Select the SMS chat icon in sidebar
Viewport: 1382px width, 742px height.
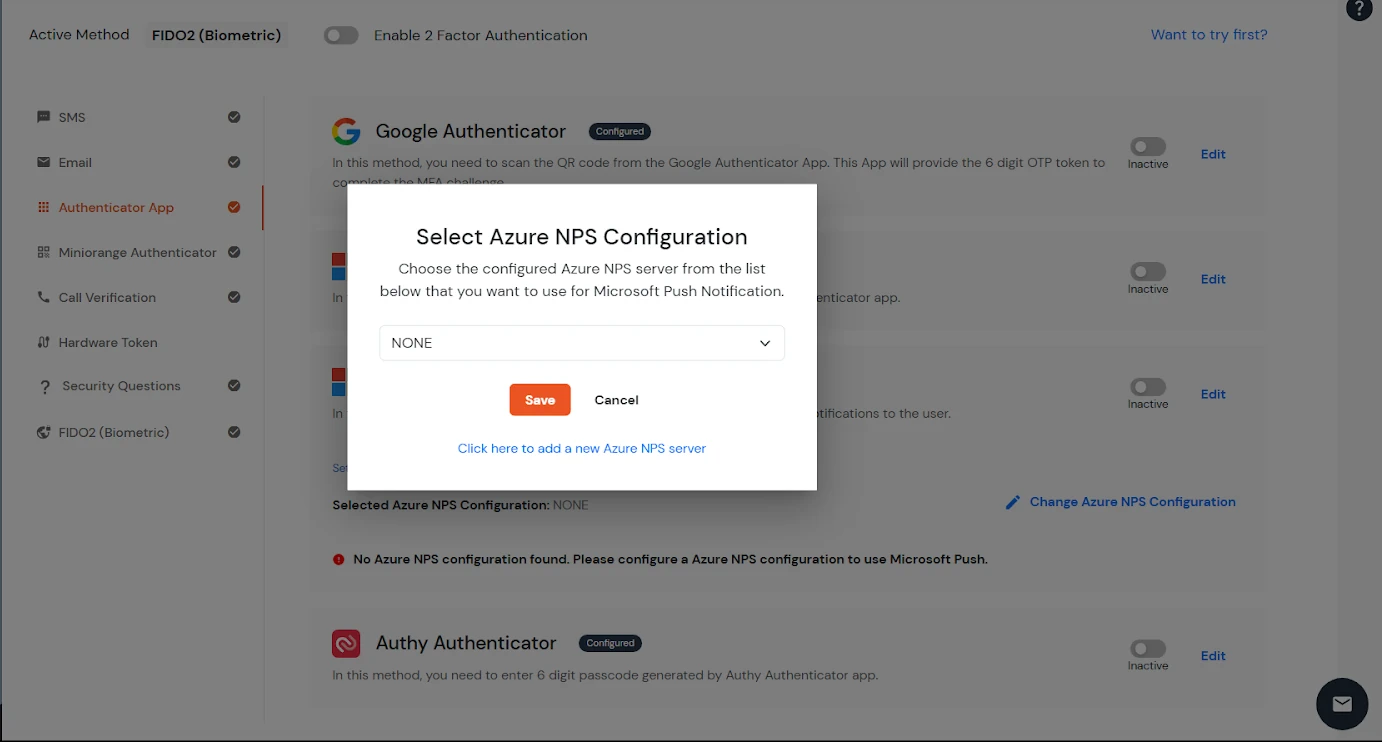[41, 117]
